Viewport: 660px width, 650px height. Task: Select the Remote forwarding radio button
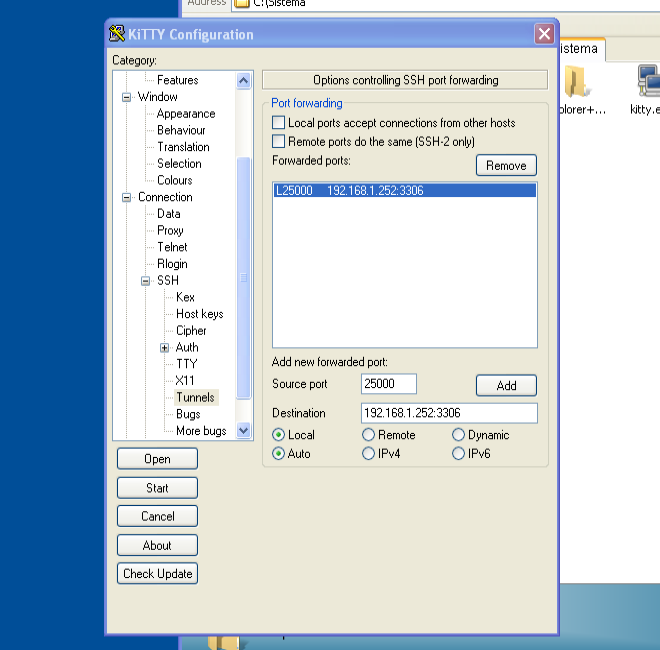point(368,434)
